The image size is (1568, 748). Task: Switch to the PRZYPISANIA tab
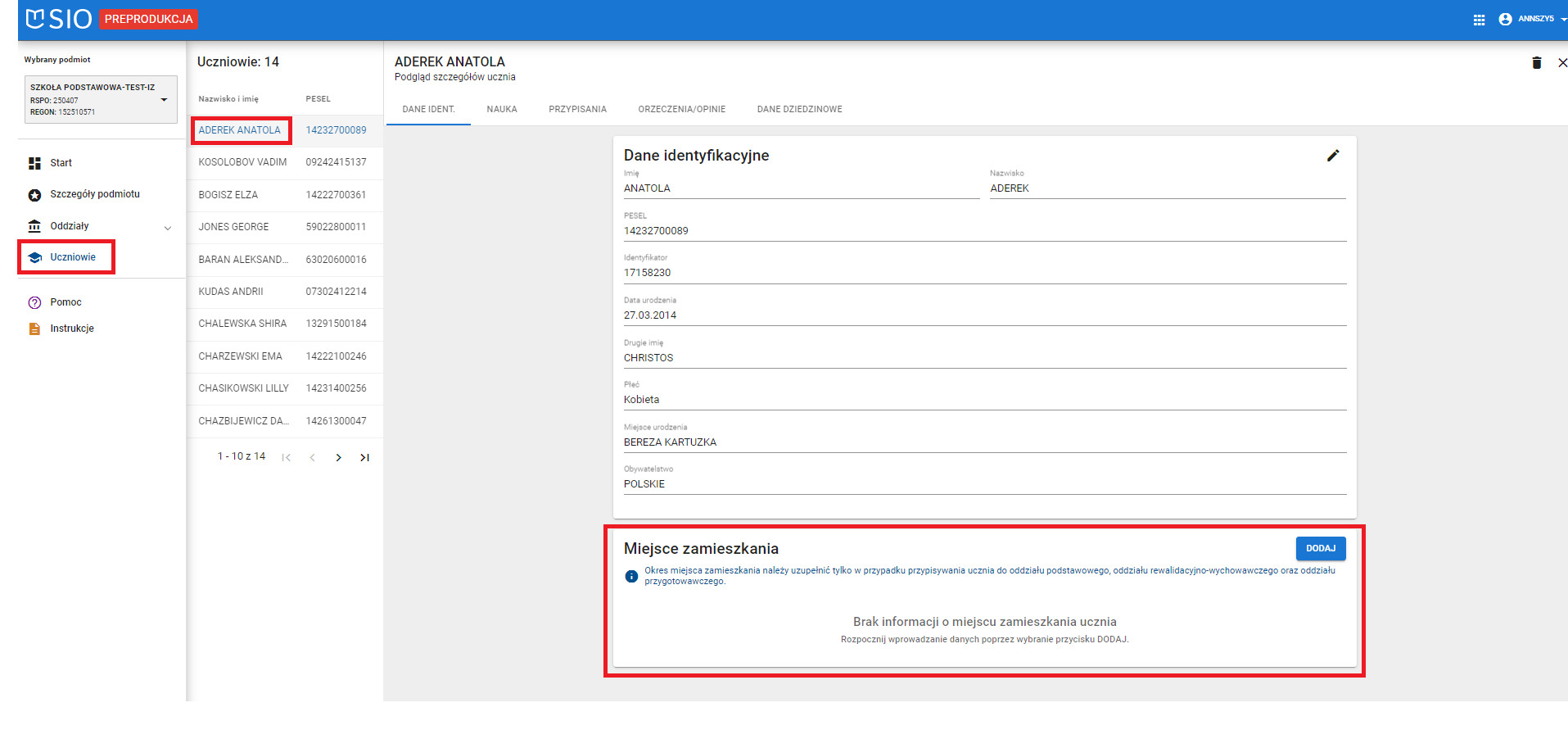click(577, 109)
